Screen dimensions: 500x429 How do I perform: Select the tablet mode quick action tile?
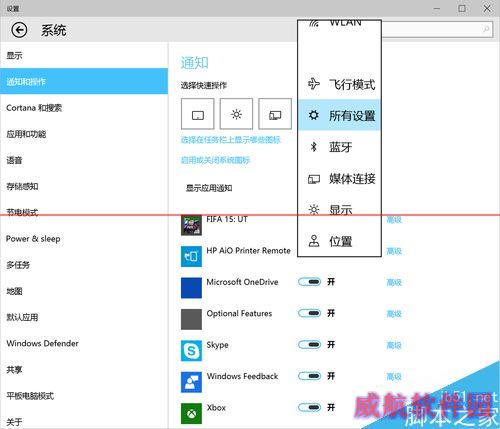(x=198, y=114)
